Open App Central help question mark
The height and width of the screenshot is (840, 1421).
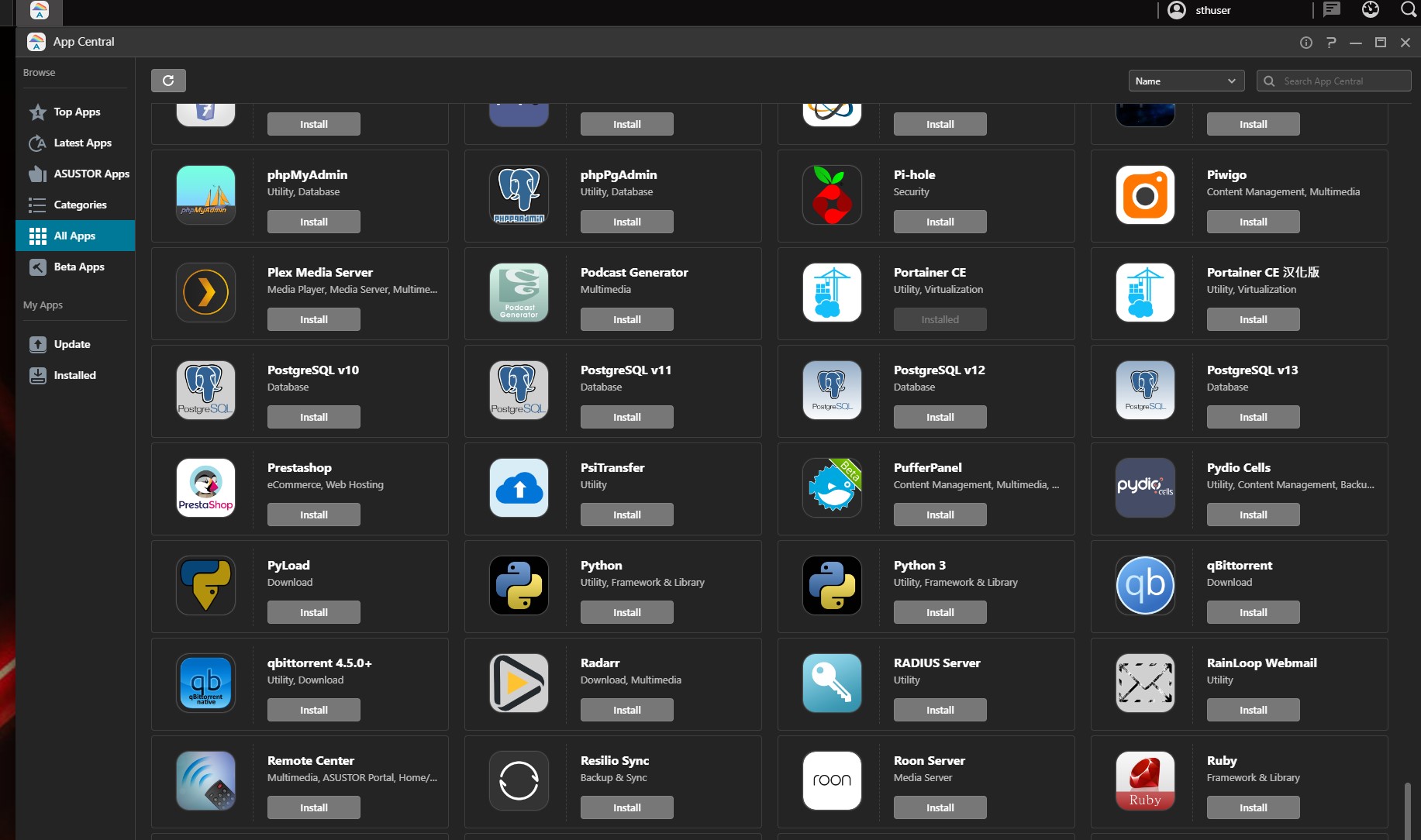tap(1331, 43)
